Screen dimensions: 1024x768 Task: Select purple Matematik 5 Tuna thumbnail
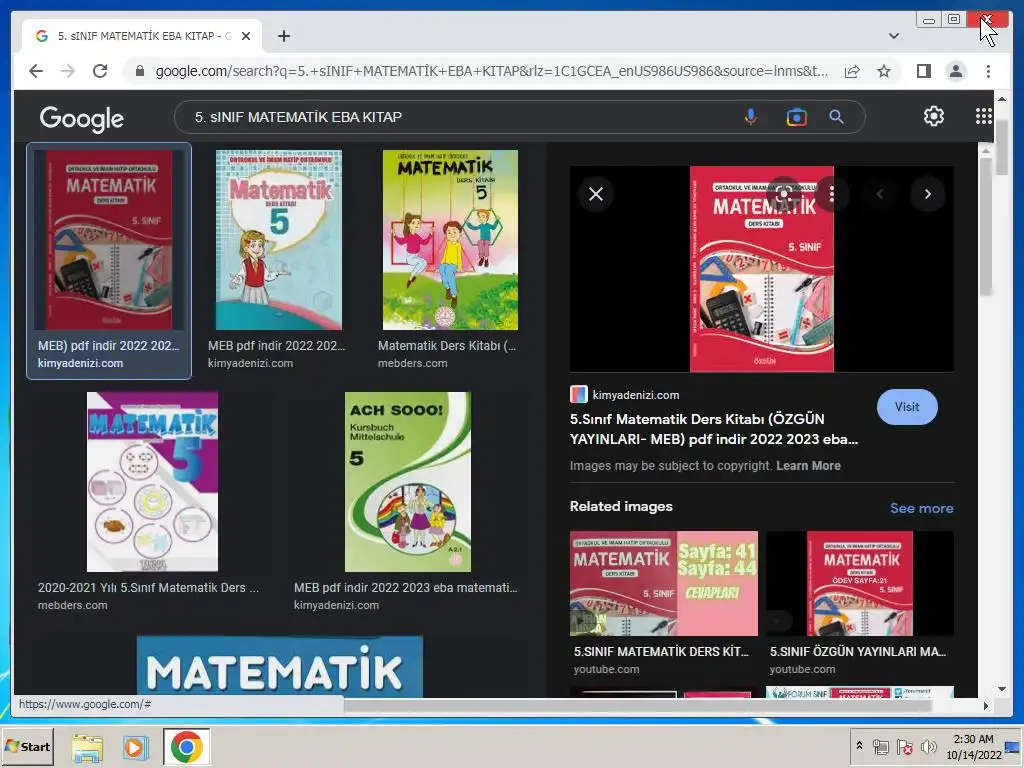152,482
